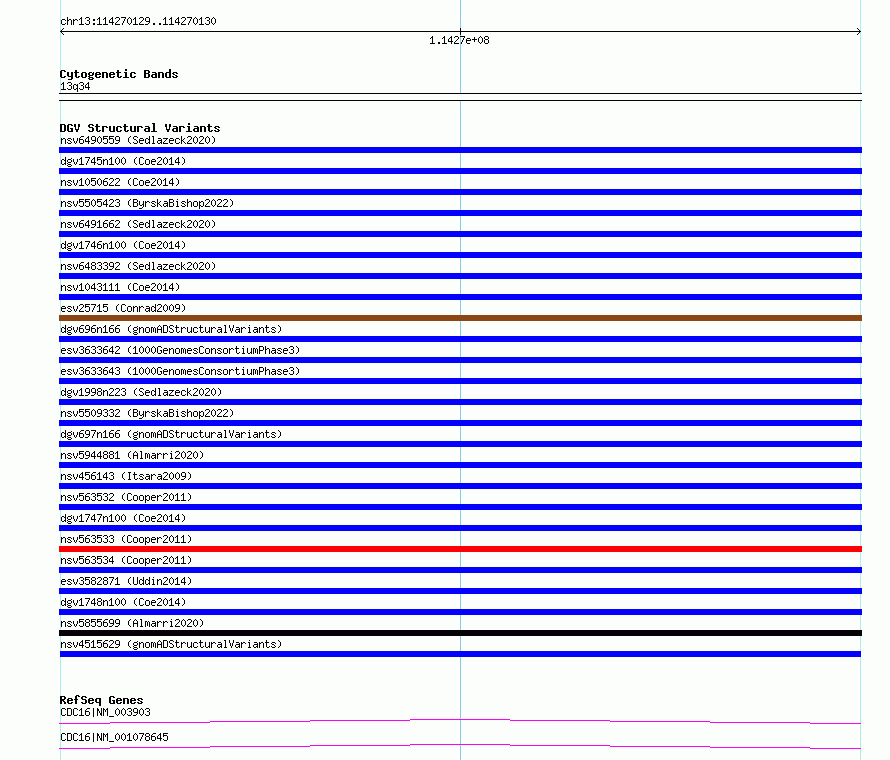
Task: Open variant nsv6491662 (Sedlazeck2020) label
Action: tap(138, 224)
